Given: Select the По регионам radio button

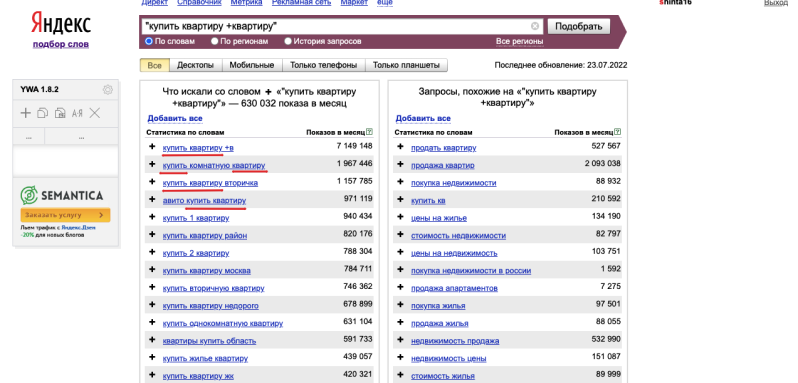Looking at the screenshot, I should click(215, 41).
